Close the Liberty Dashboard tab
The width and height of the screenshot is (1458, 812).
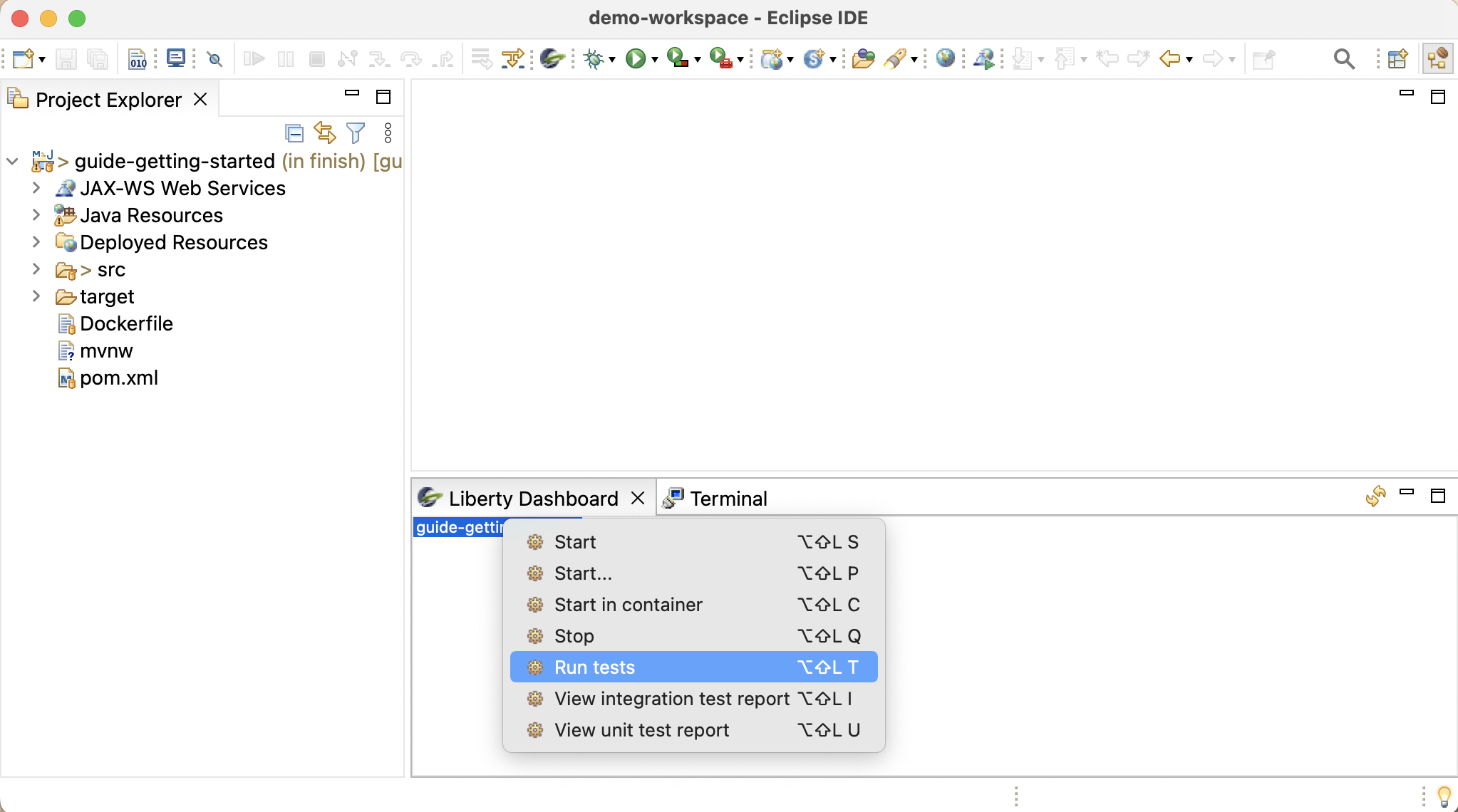coord(638,499)
